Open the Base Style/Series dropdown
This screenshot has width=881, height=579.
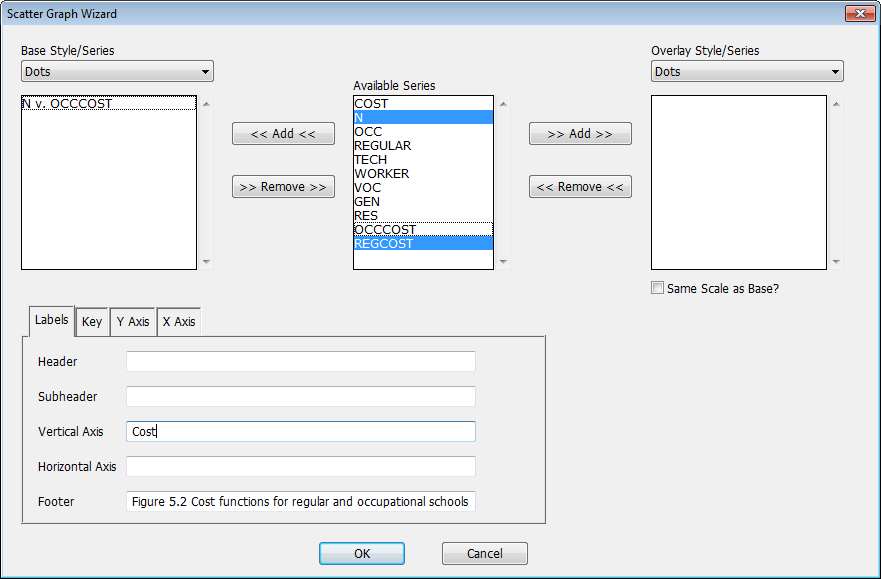[x=117, y=72]
